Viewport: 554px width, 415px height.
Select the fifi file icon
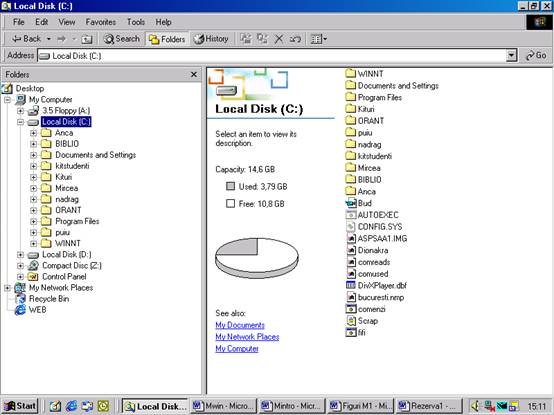351,332
